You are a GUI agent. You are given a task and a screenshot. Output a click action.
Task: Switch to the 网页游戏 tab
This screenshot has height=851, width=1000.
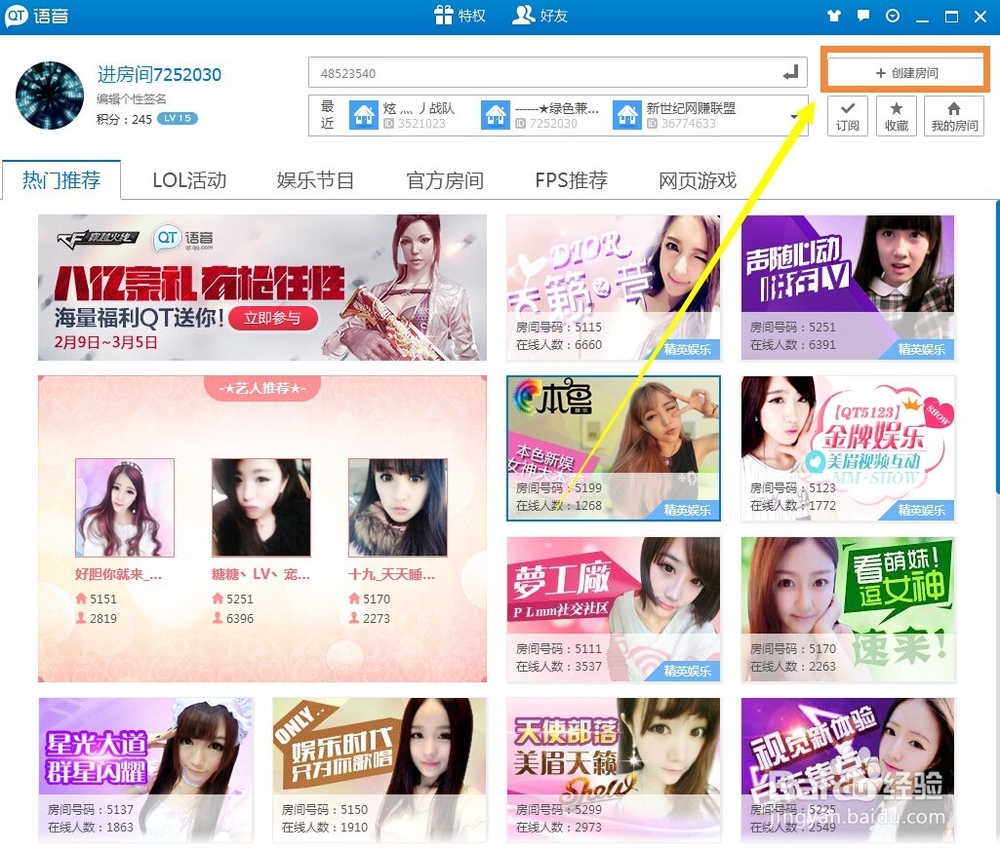698,181
